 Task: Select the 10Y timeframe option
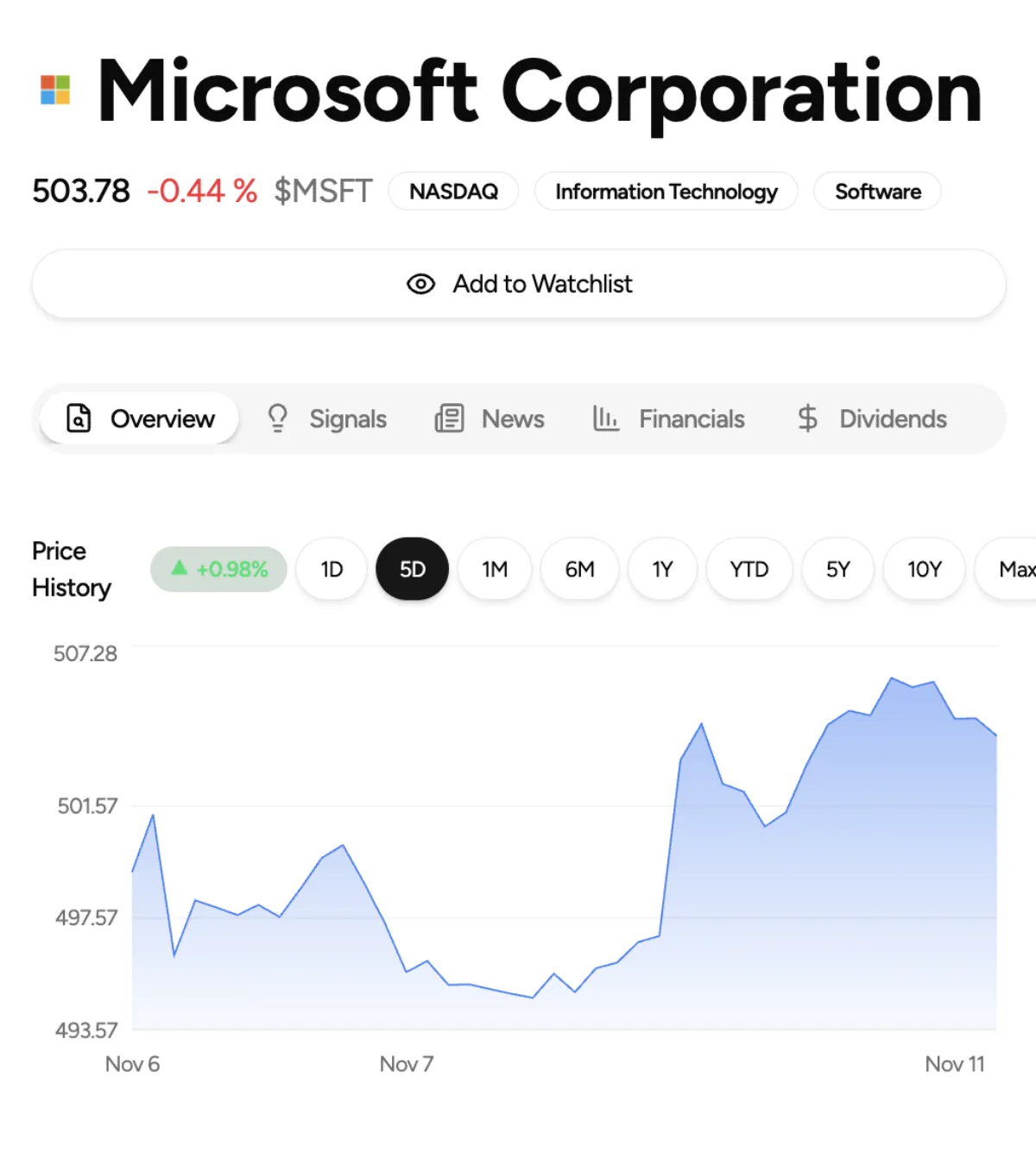tap(924, 569)
